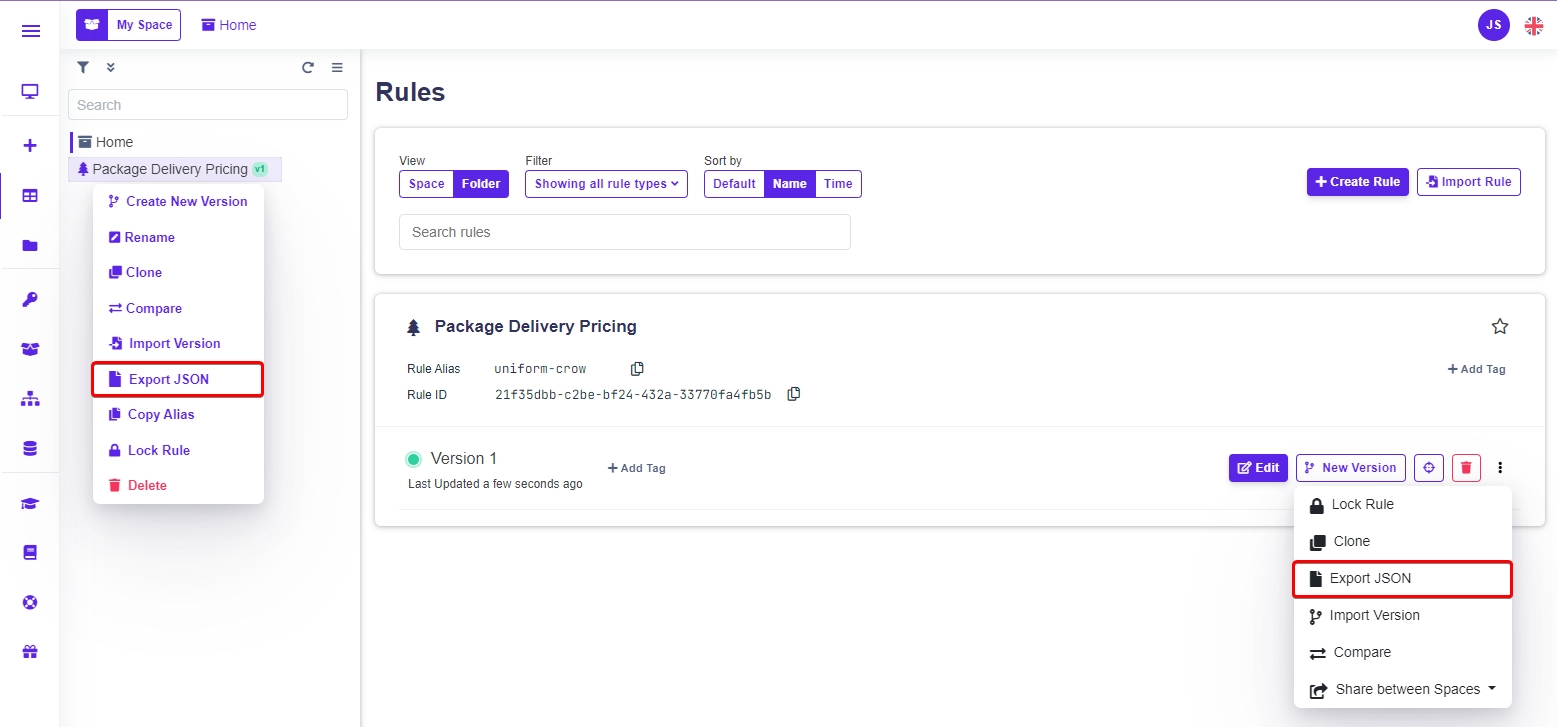Screen dimensions: 1557x727
Task: Click the red trash delete version button
Action: [1465, 467]
